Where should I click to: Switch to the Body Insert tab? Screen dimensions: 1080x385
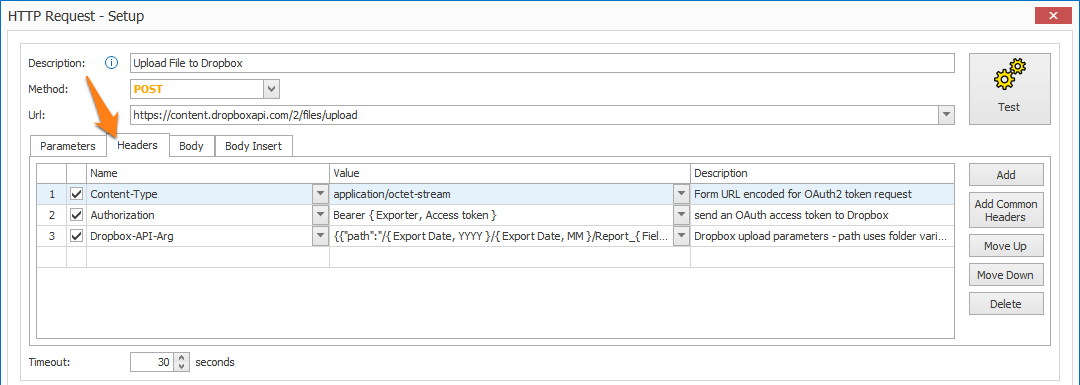[x=254, y=146]
